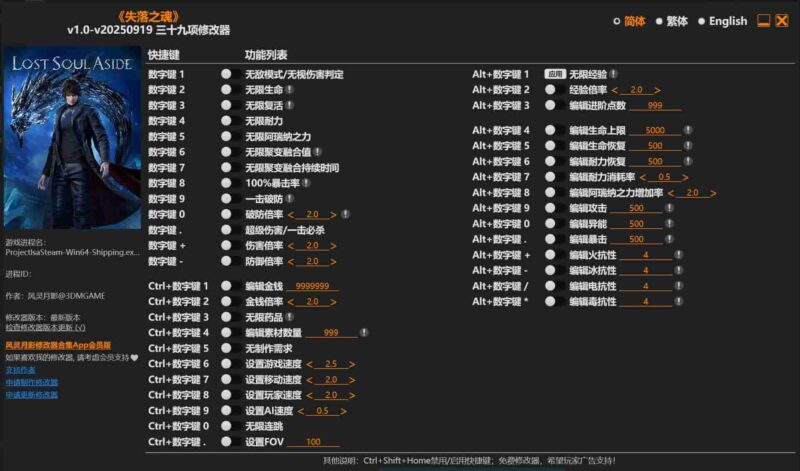This screenshot has height=471, width=800.
Task: Toggle 无限聚变融合持续时间 switch
Action: pos(231,167)
